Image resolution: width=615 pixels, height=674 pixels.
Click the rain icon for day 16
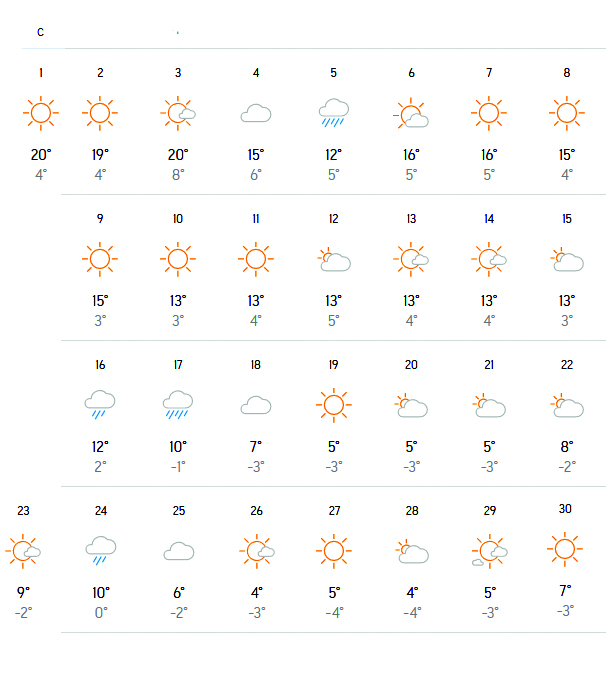[101, 405]
